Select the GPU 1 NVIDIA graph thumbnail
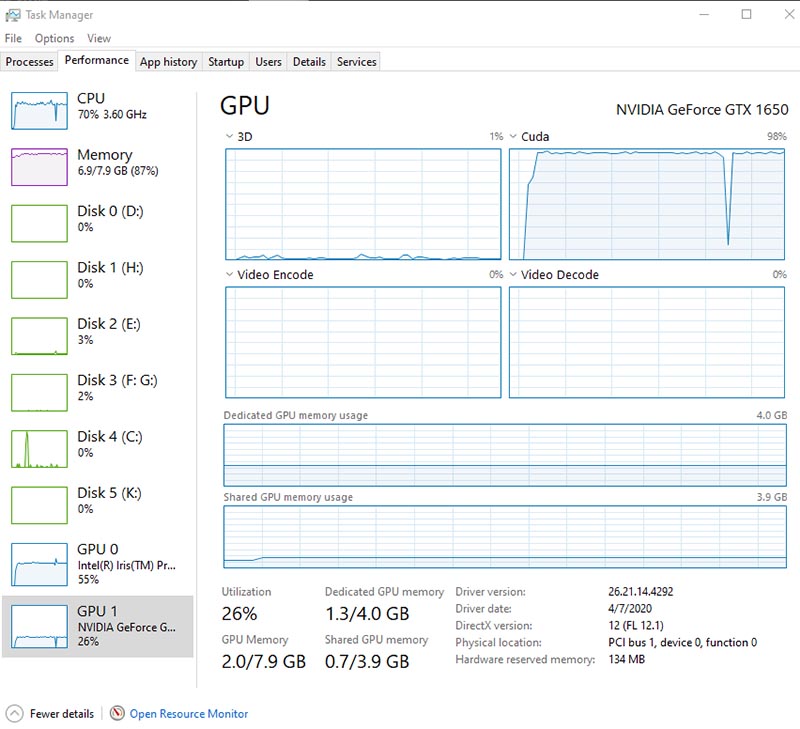The width and height of the screenshot is (800, 729). pyautogui.click(x=39, y=626)
